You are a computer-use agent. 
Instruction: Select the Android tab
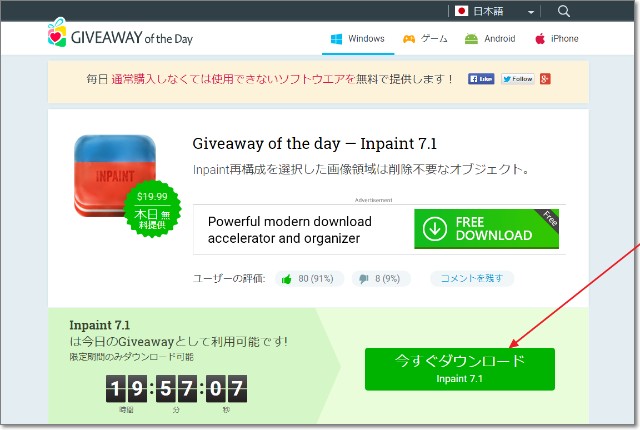click(x=490, y=39)
